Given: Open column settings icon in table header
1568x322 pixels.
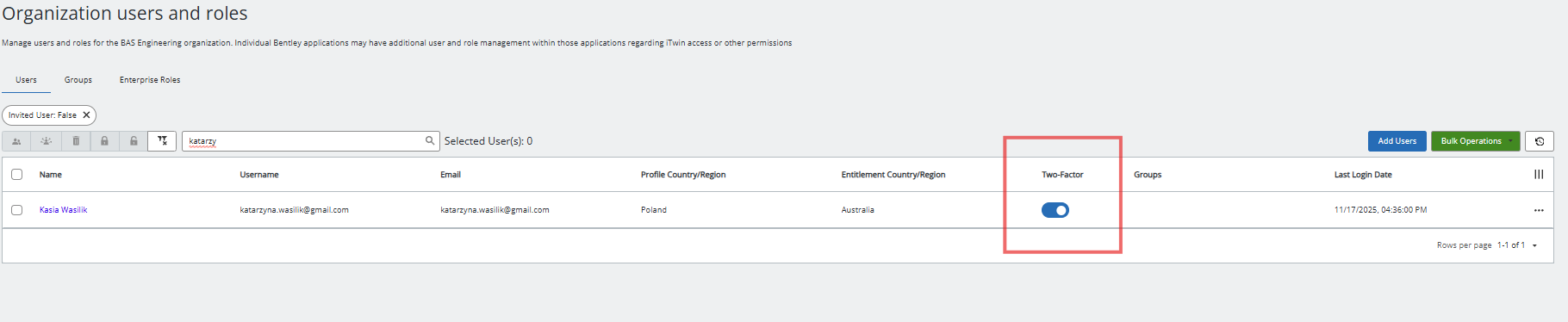Looking at the screenshot, I should 1539,175.
